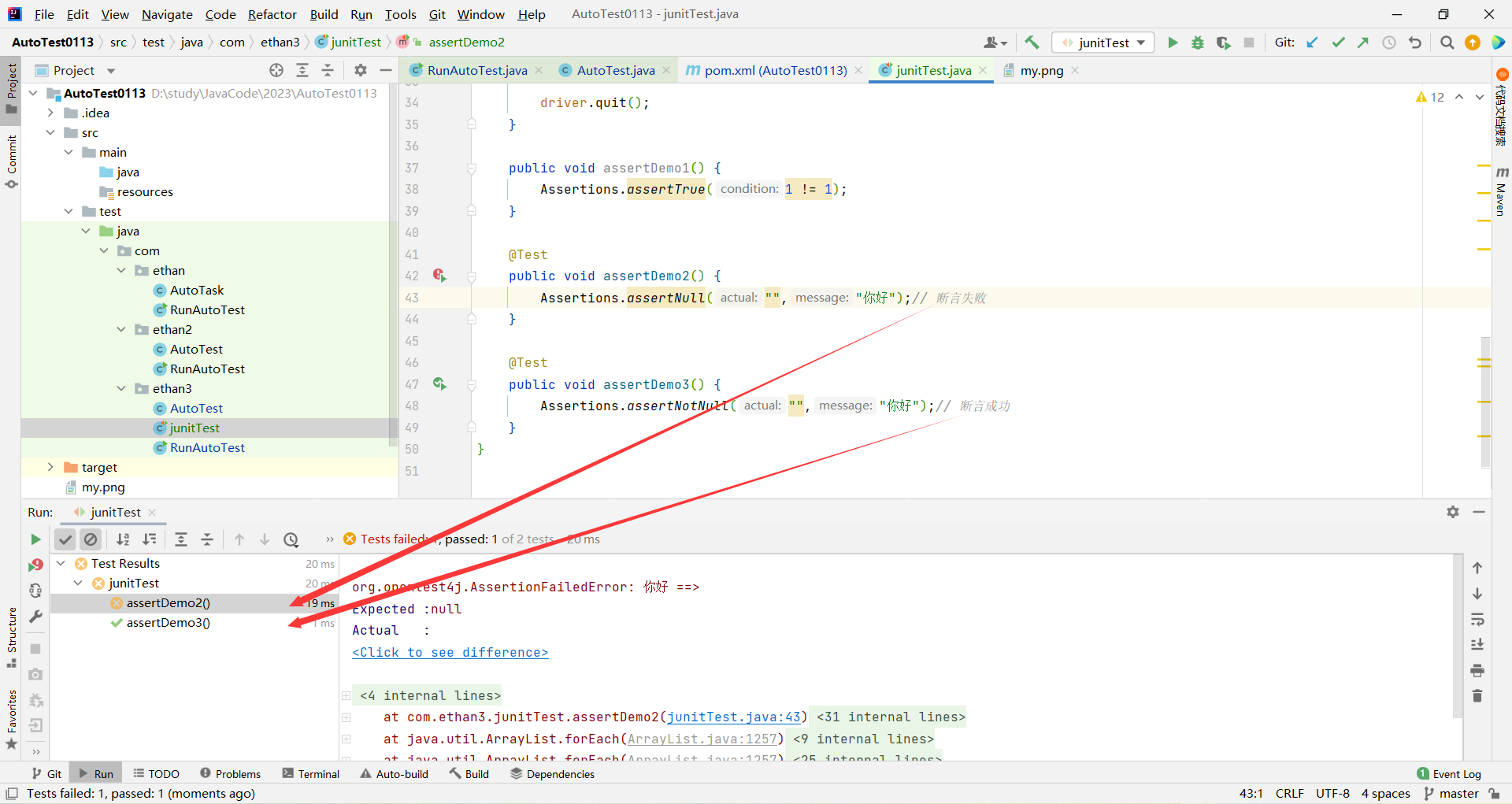
Task: Rerun failed tests icon in Run panel
Action: 35,565
